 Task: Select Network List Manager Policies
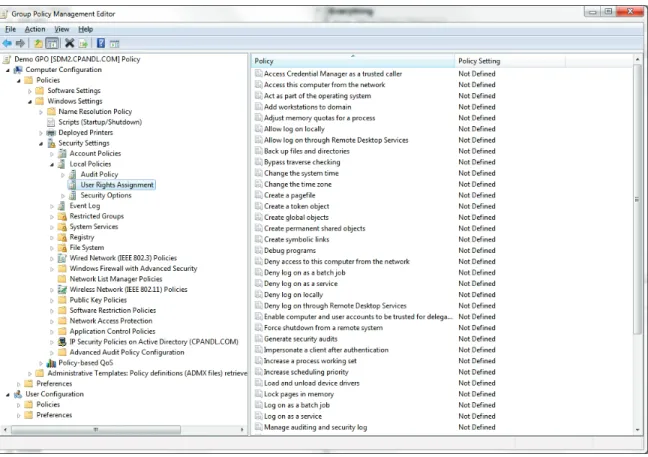click(116, 279)
